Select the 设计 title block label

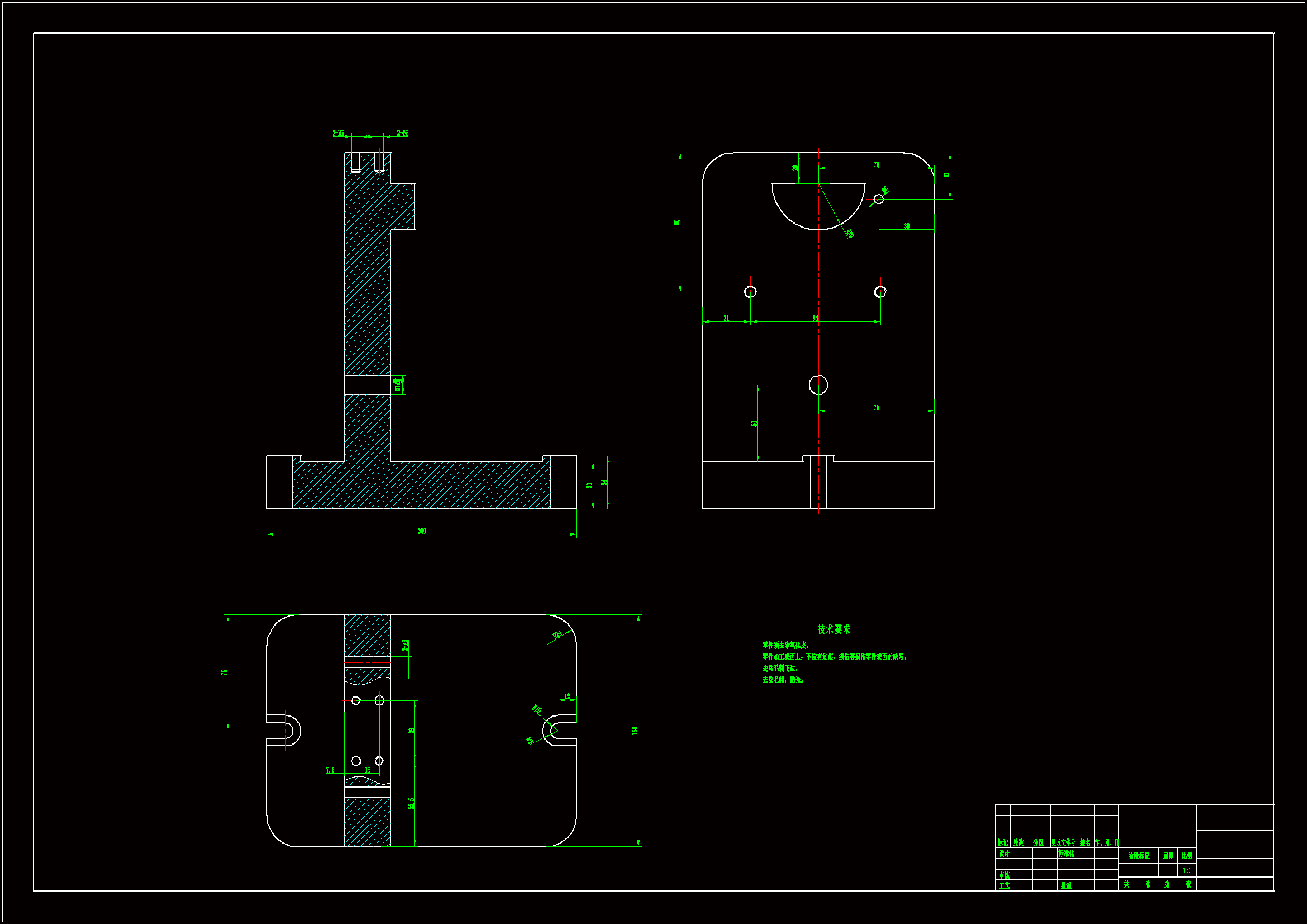1004,854
